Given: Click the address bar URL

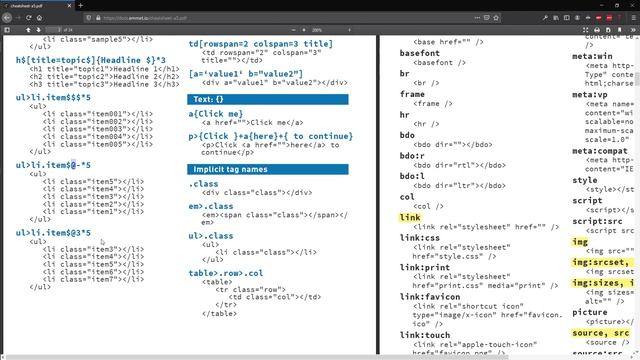Looking at the screenshot, I should 145,18.
